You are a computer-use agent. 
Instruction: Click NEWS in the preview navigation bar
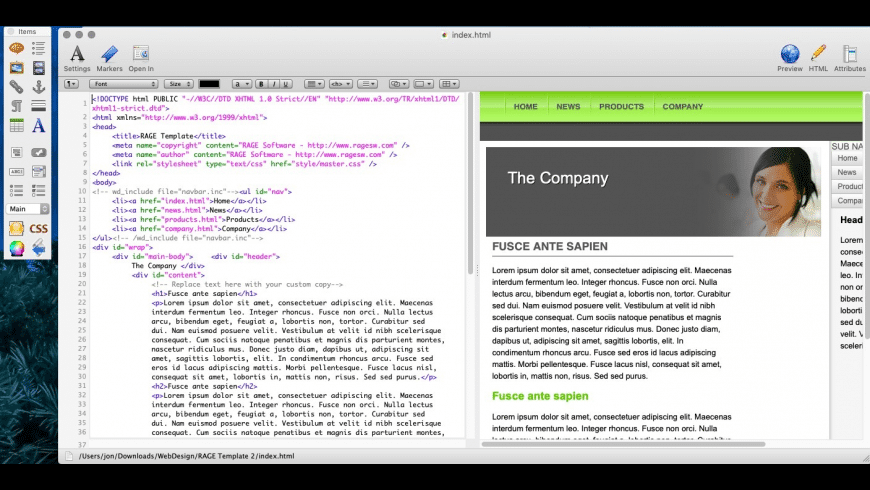[568, 107]
